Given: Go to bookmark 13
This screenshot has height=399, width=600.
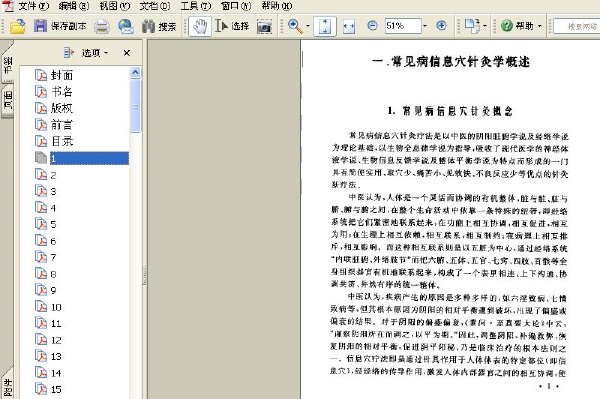Looking at the screenshot, I should pyautogui.click(x=56, y=357).
